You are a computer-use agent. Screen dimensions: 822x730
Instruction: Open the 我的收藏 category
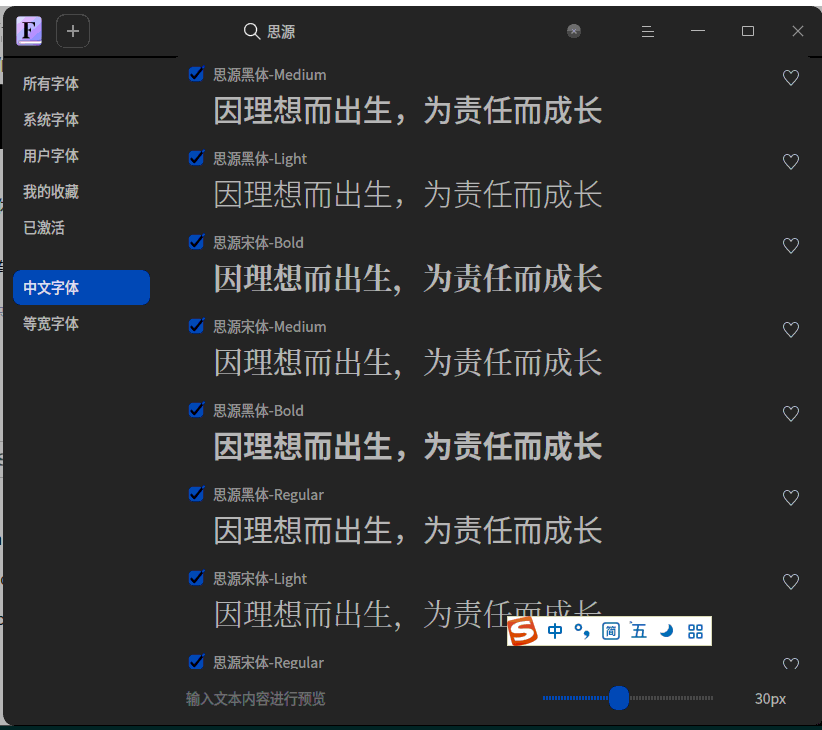[x=51, y=192]
